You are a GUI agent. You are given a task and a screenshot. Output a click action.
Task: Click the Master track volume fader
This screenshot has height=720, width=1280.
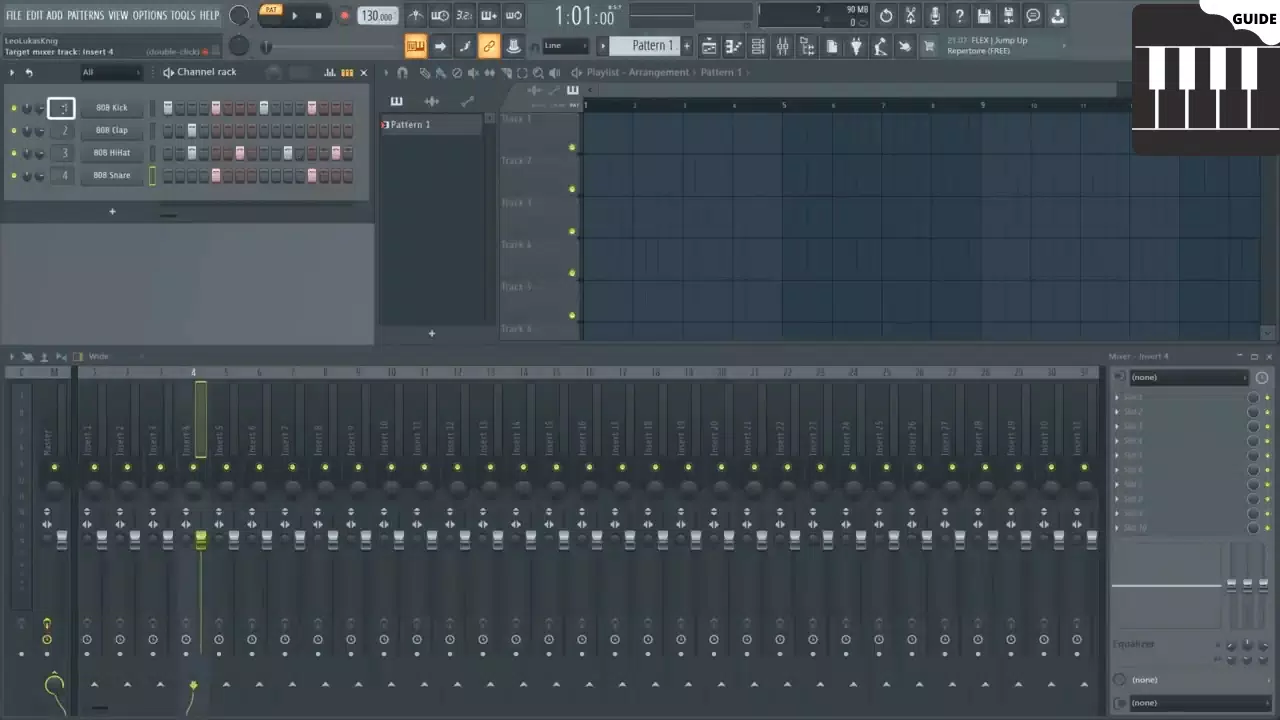[61, 540]
